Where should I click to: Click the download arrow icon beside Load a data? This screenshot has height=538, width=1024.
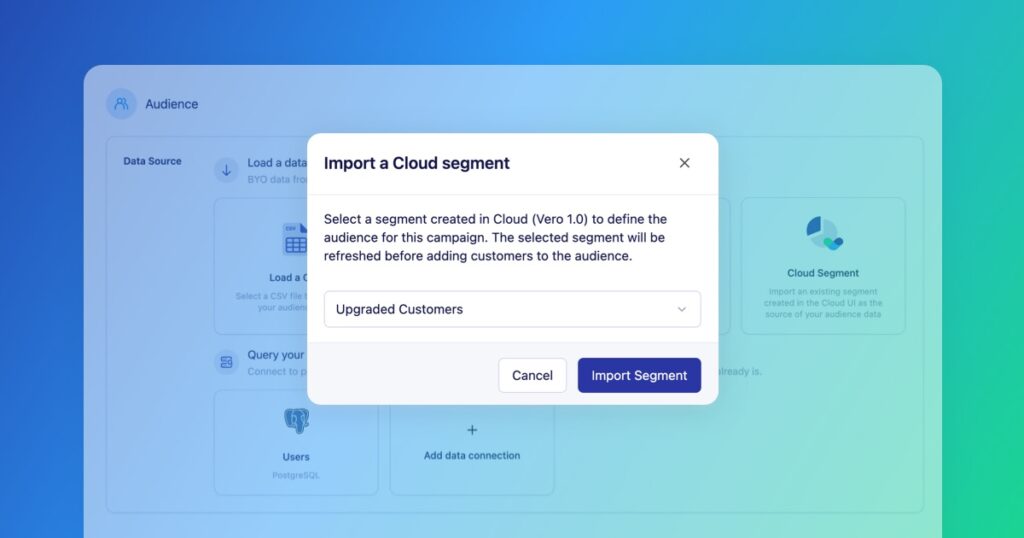click(227, 169)
